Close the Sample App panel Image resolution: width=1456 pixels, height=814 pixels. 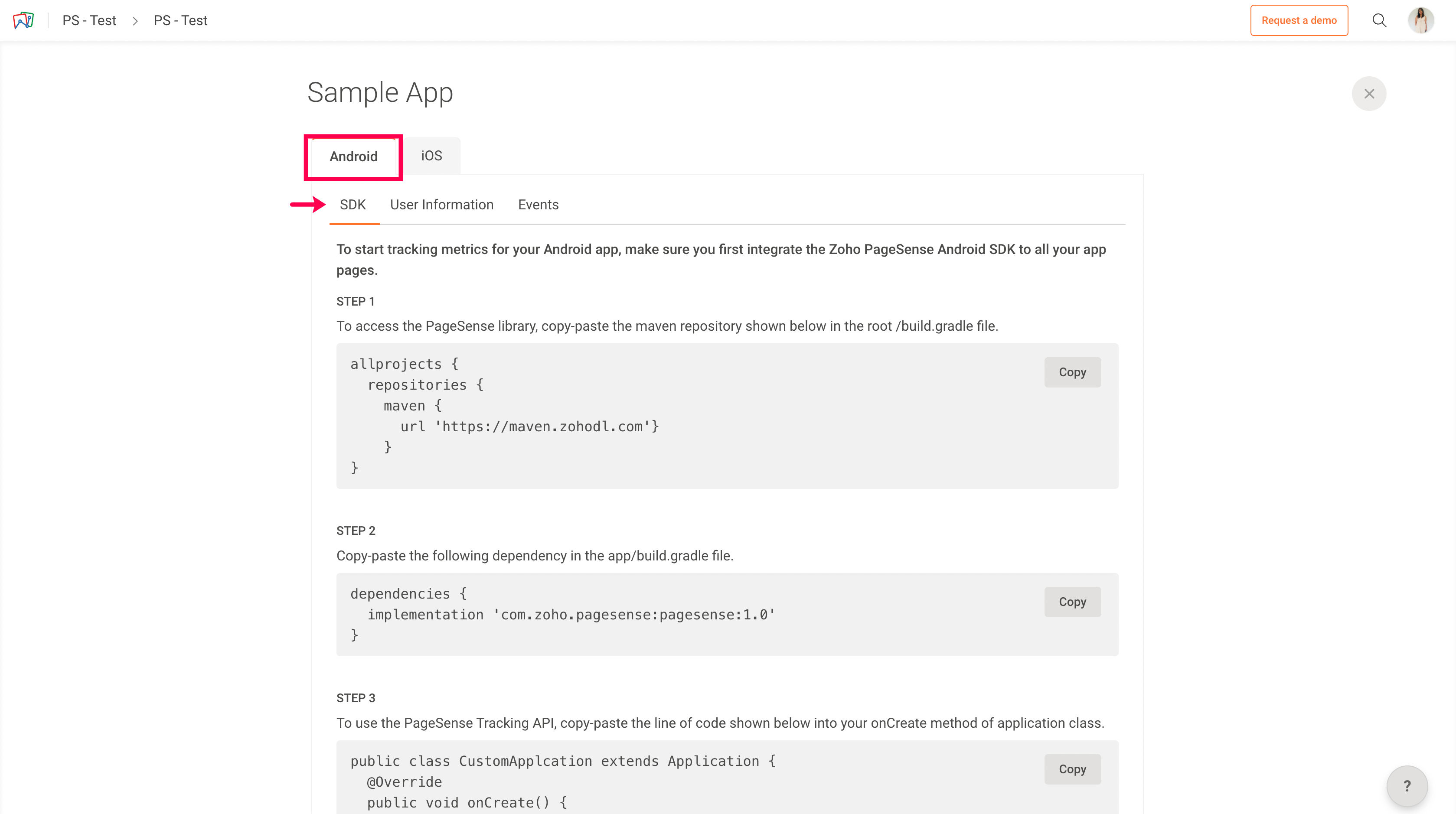point(1368,94)
